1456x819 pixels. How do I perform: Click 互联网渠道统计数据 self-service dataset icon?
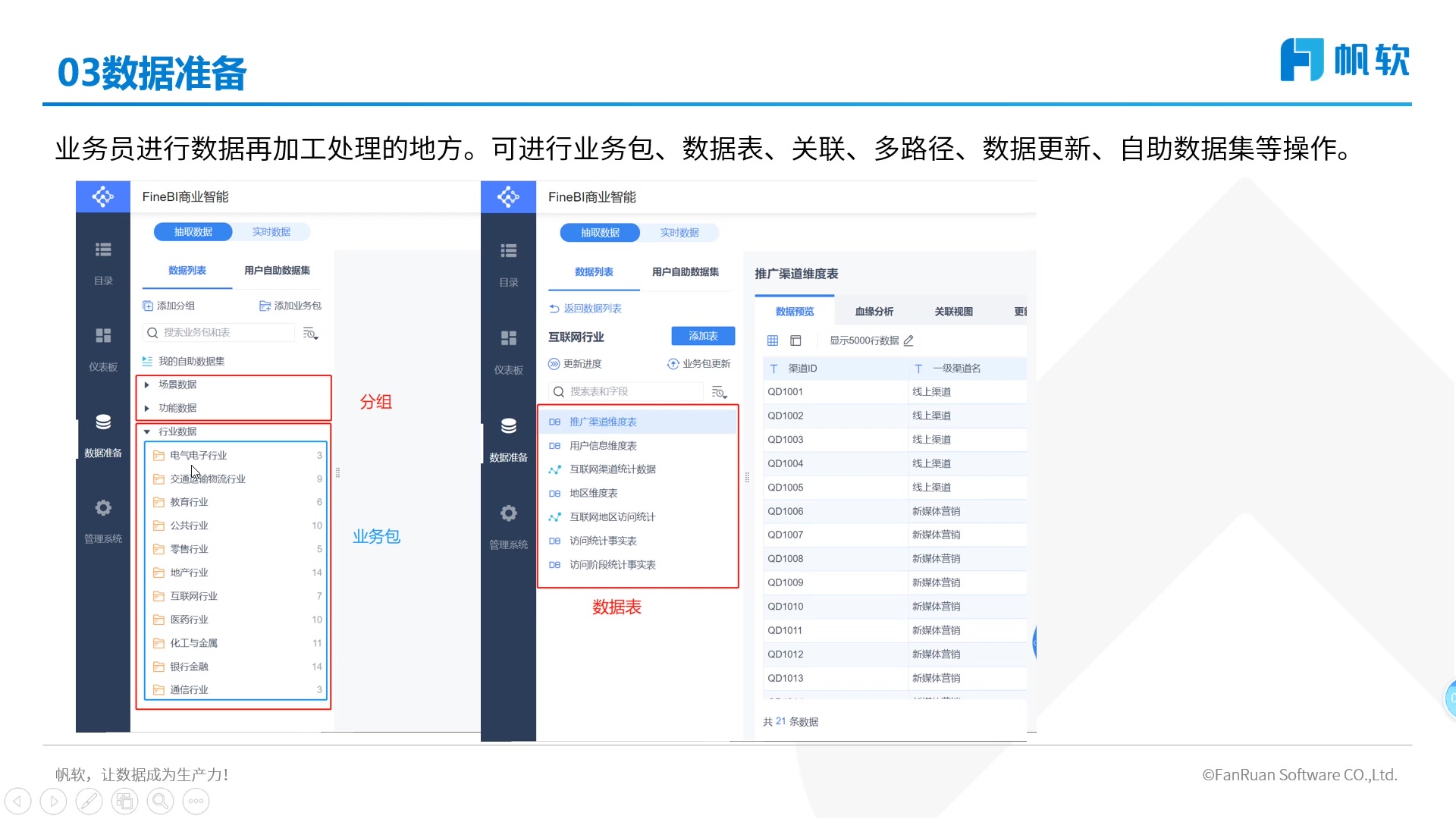554,469
